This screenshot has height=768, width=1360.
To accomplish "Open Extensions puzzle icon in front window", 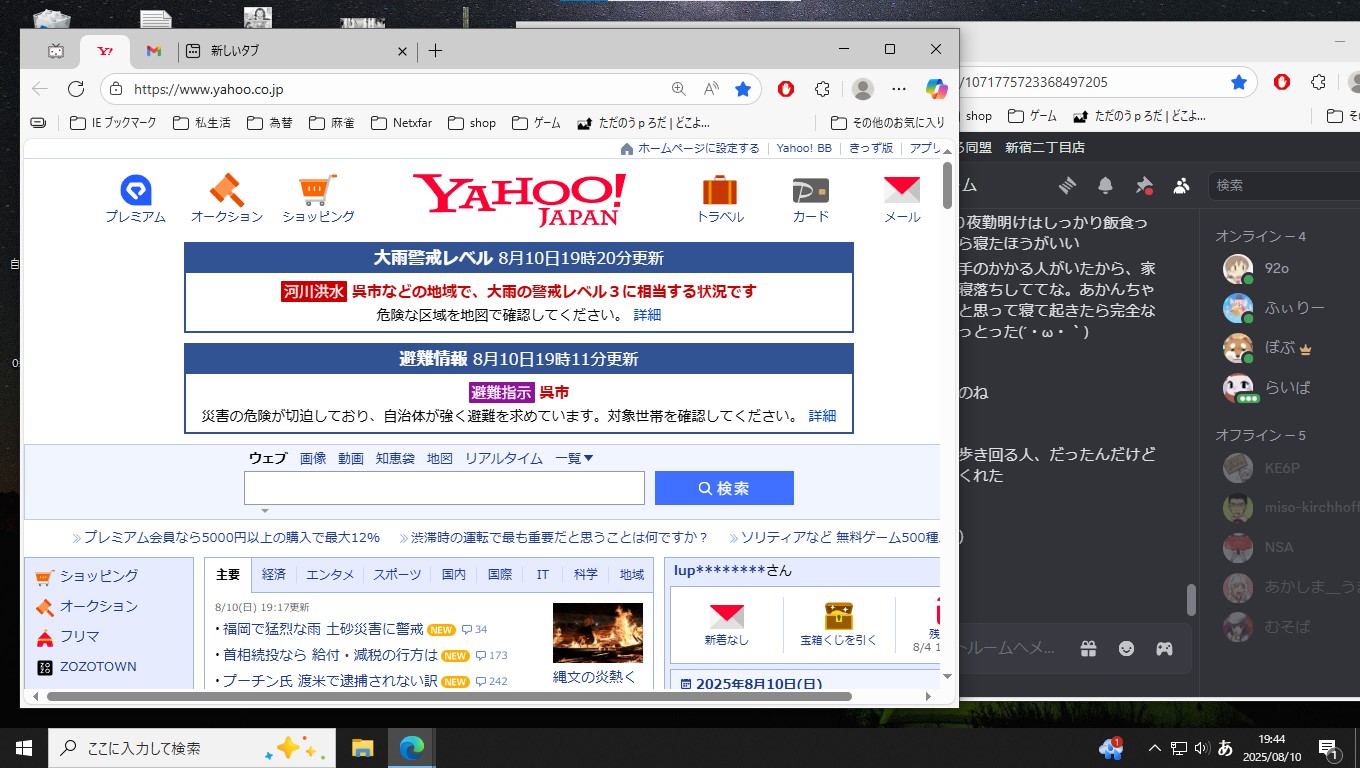I will click(x=822, y=89).
